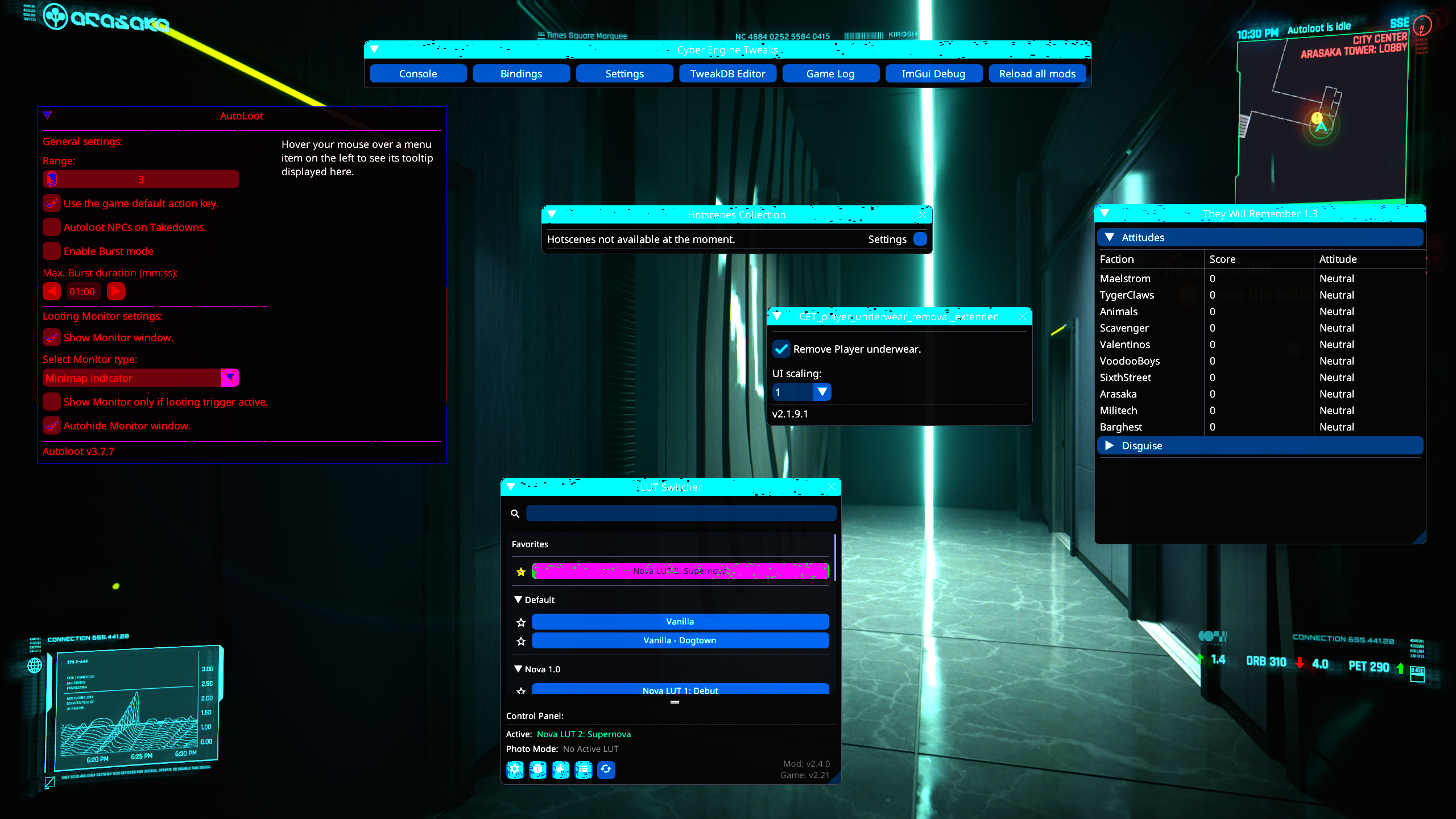Image resolution: width=1456 pixels, height=819 pixels.
Task: Apply the Vanilla LUT
Action: [680, 622]
